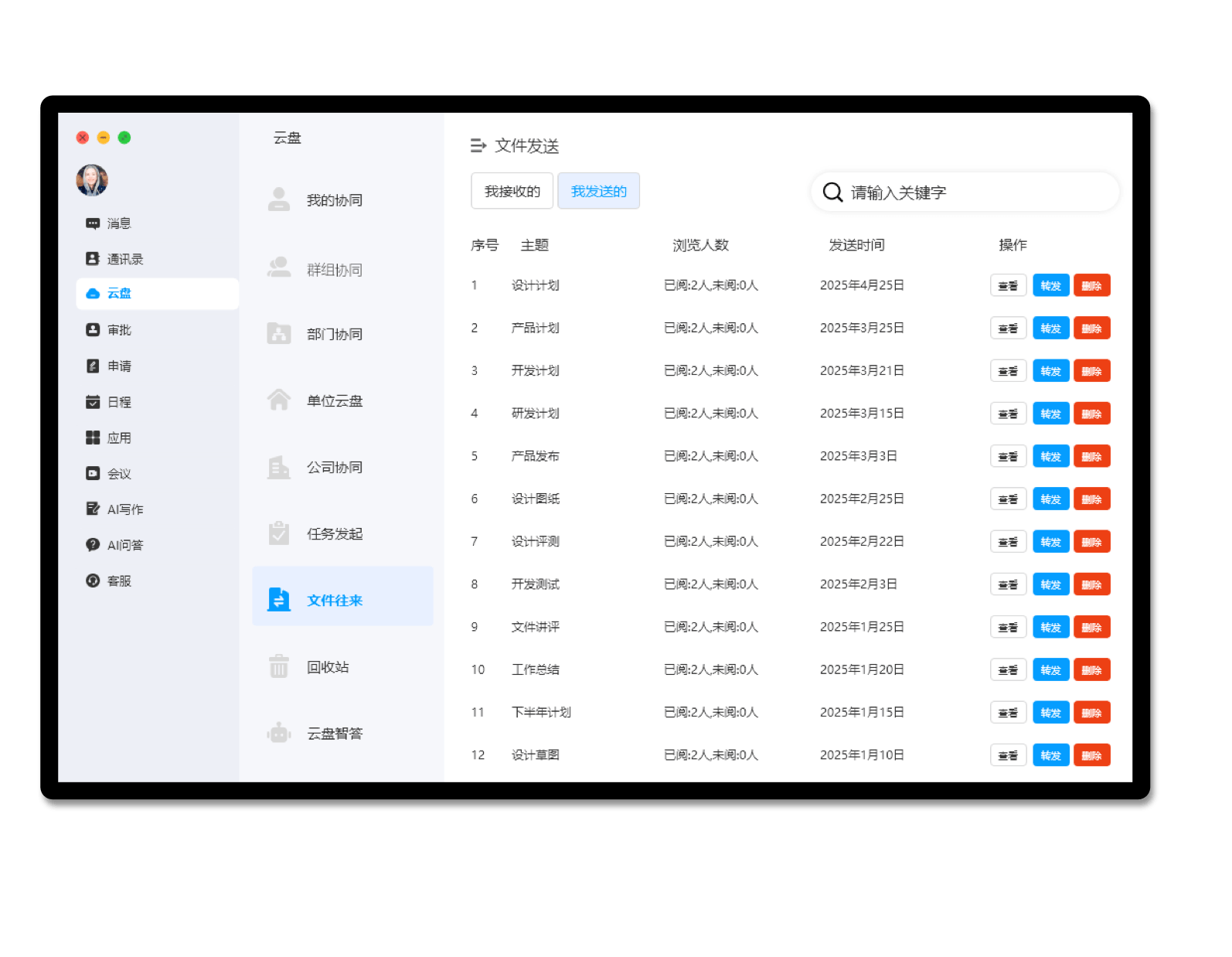This screenshot has width=1232, height=957.
Task: Open the 消息 messages icon in sidebar
Action: [93, 223]
